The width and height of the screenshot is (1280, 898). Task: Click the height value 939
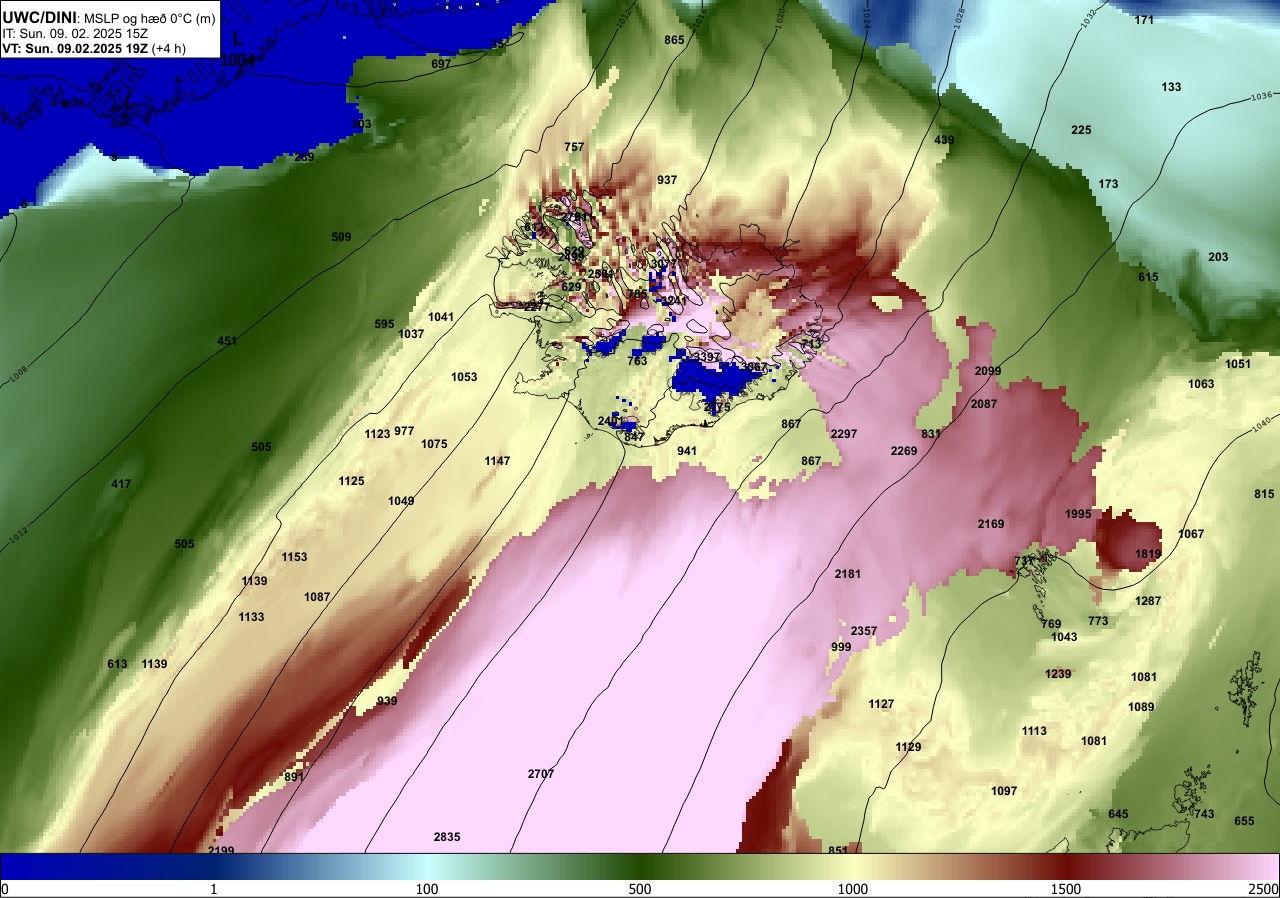pos(387,701)
